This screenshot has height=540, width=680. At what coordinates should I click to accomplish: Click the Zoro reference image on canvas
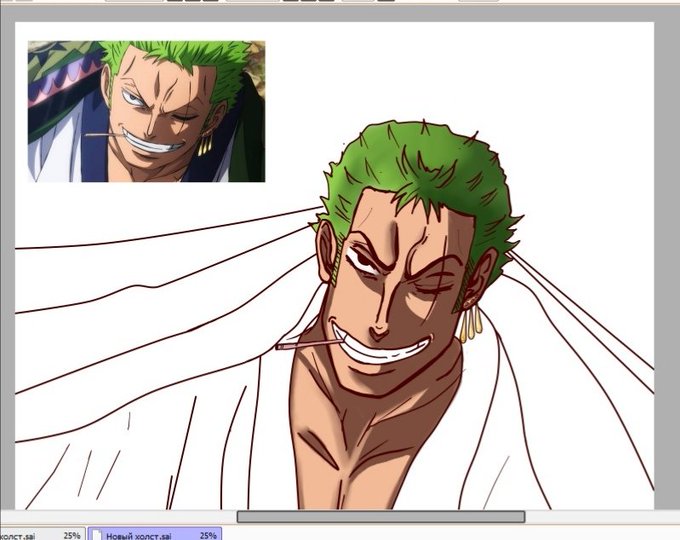(147, 111)
